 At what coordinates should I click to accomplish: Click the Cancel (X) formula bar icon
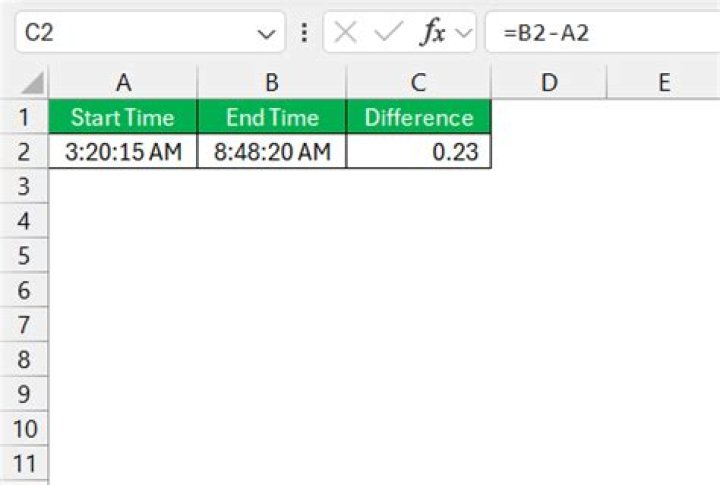(x=345, y=32)
